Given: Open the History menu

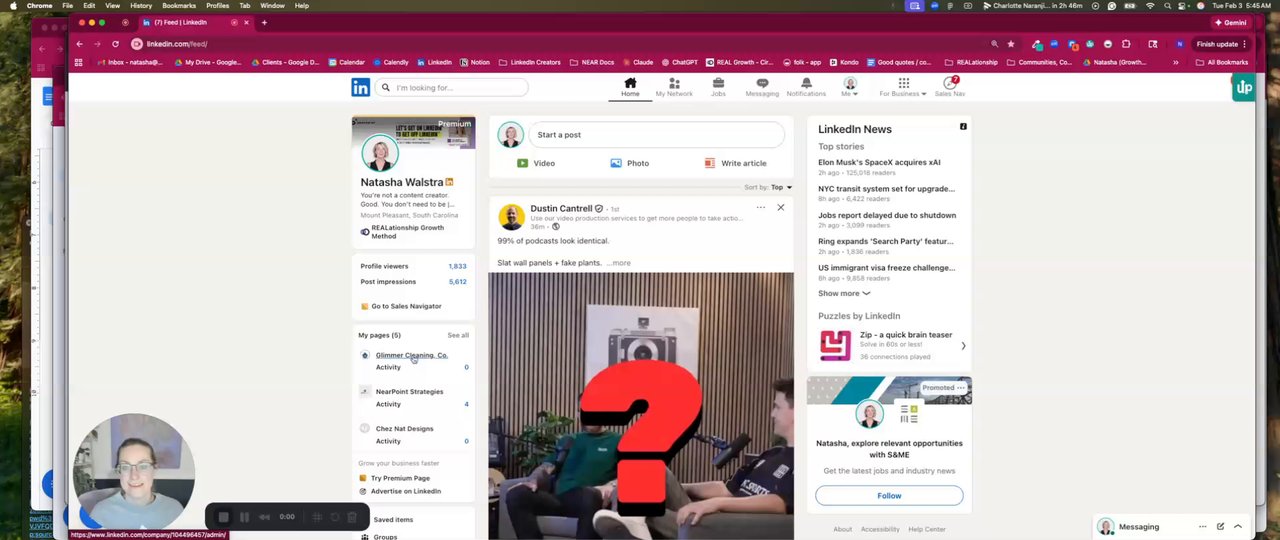Looking at the screenshot, I should click(141, 6).
